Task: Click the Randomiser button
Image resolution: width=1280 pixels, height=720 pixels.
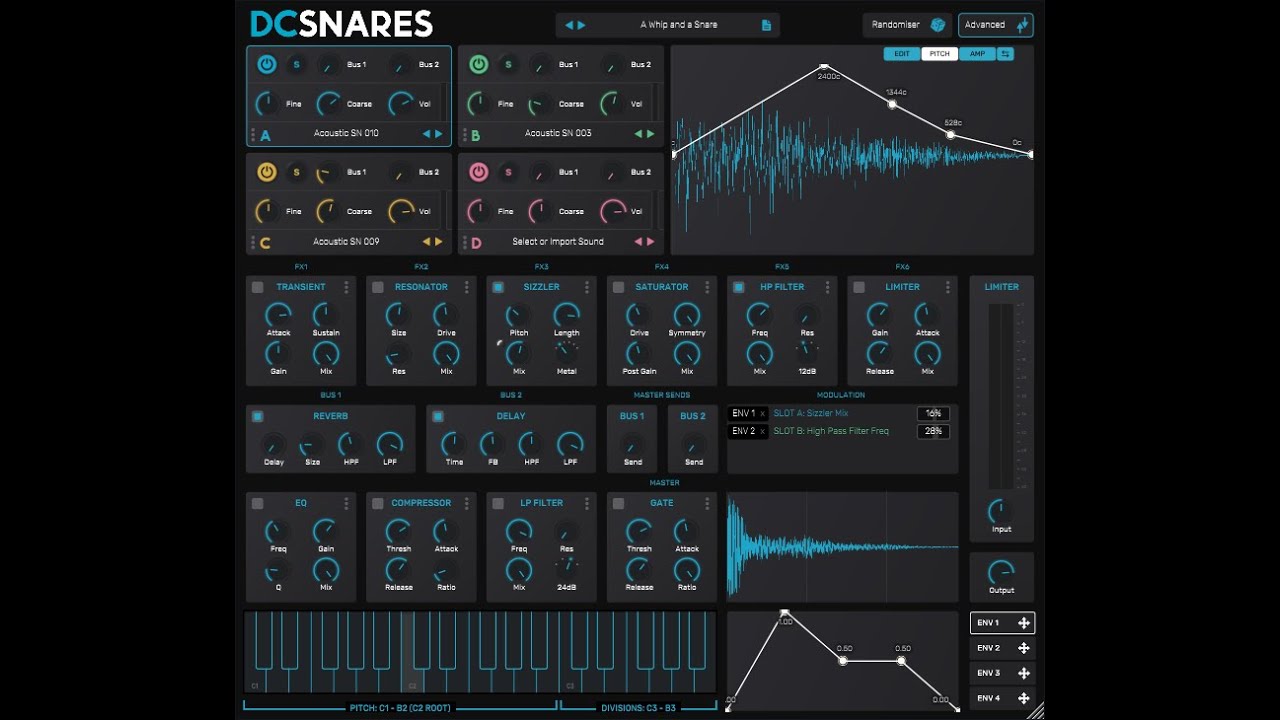Action: (x=908, y=25)
